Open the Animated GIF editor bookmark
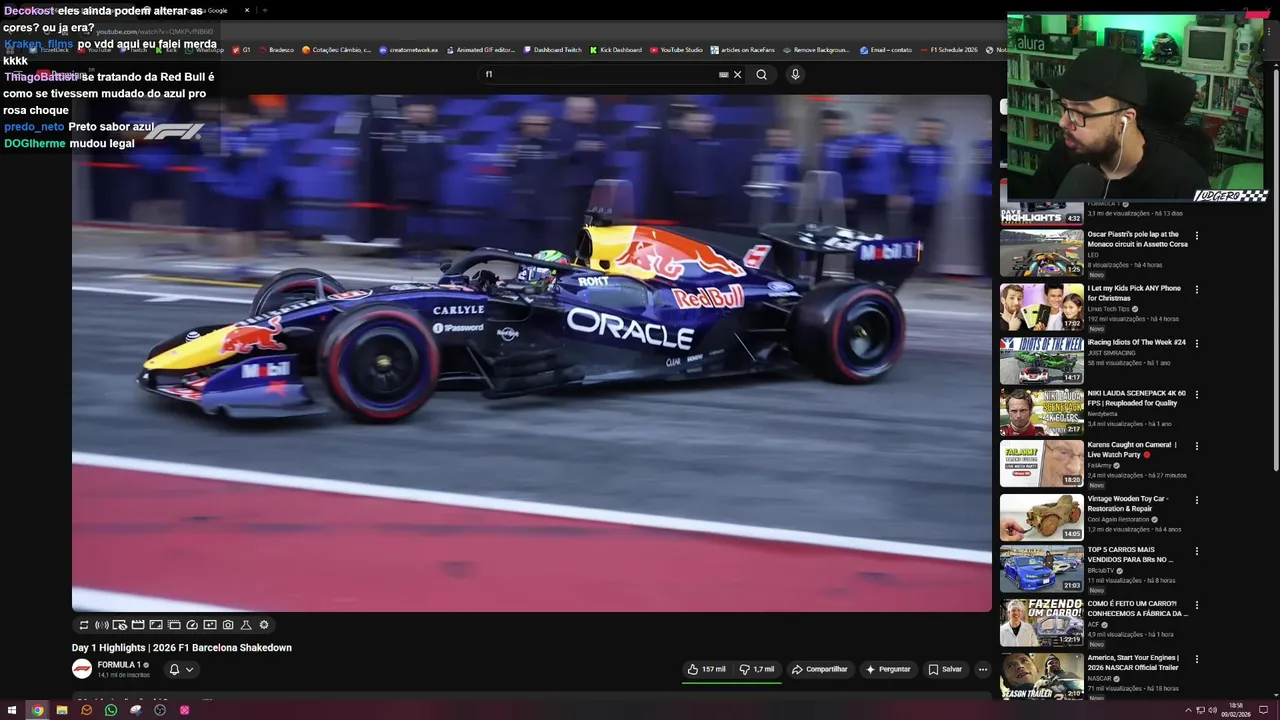Screen dimensions: 1280x720 [480, 50]
